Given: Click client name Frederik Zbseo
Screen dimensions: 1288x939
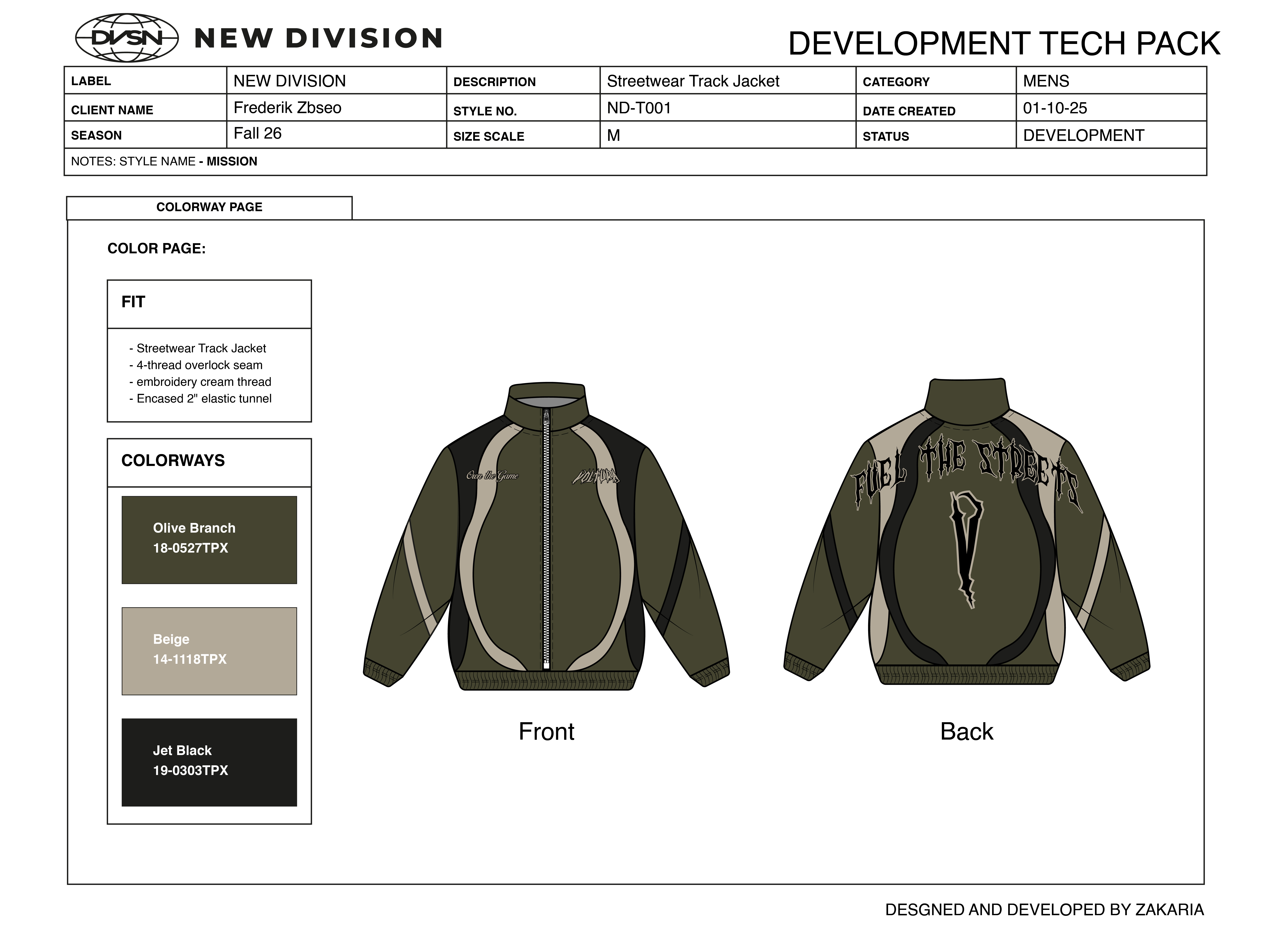Looking at the screenshot, I should tap(288, 107).
